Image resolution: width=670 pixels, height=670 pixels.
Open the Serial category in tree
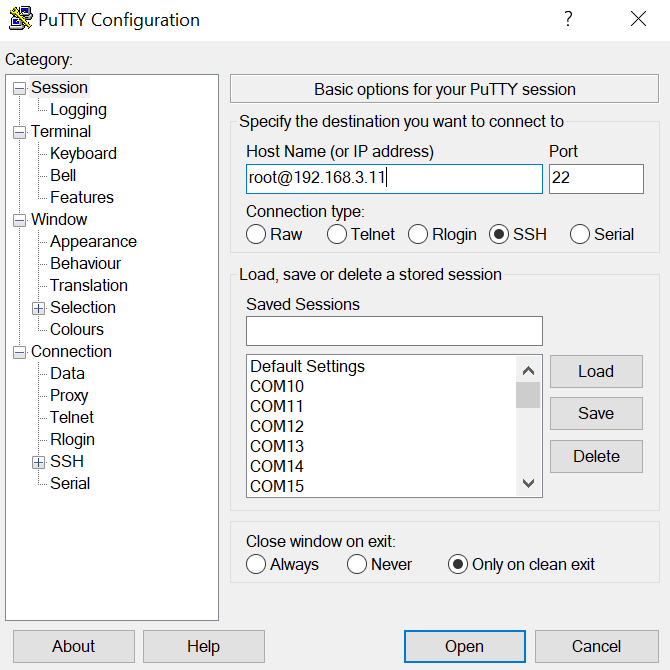[70, 483]
